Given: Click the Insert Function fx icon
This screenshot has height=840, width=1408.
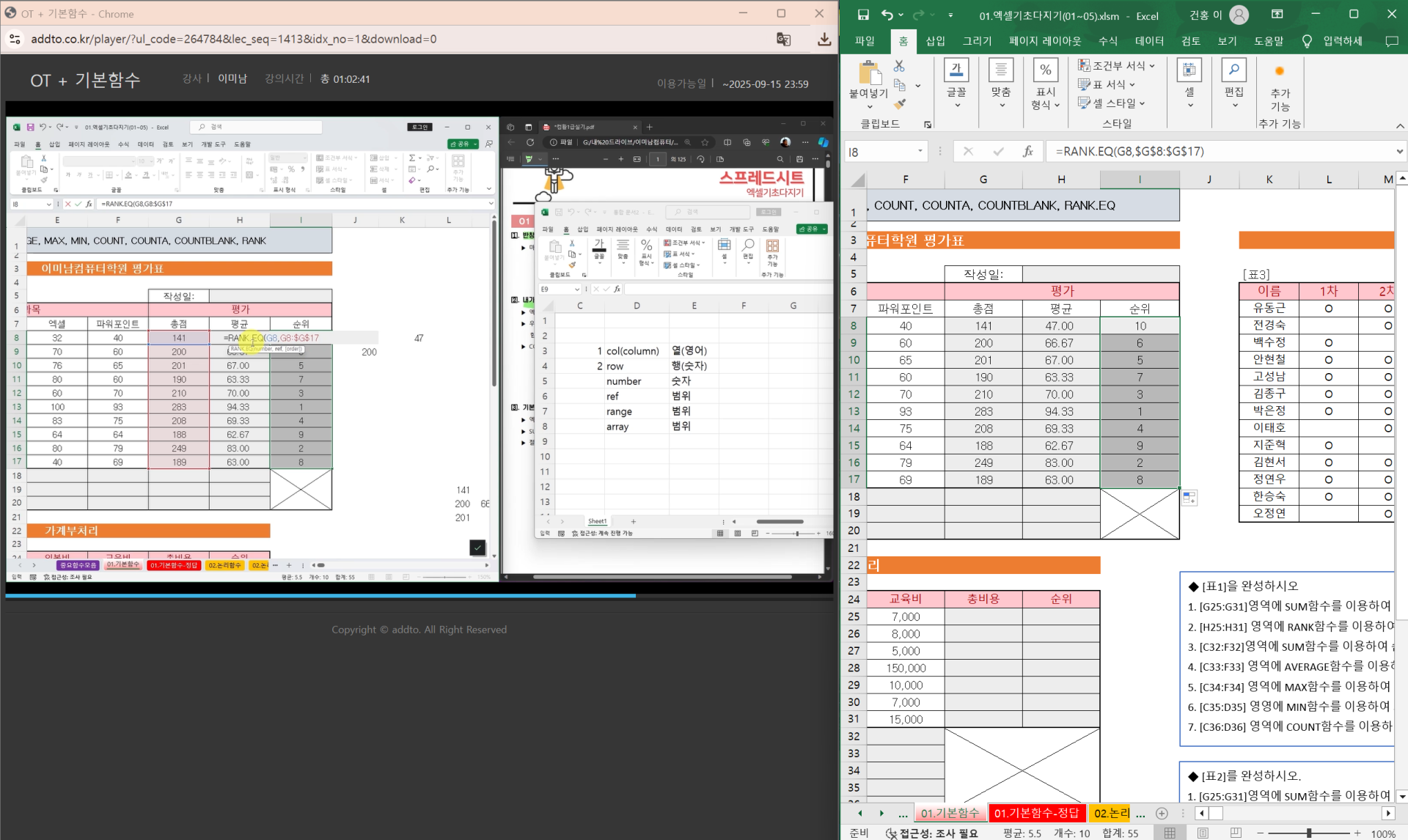Looking at the screenshot, I should click(1027, 151).
